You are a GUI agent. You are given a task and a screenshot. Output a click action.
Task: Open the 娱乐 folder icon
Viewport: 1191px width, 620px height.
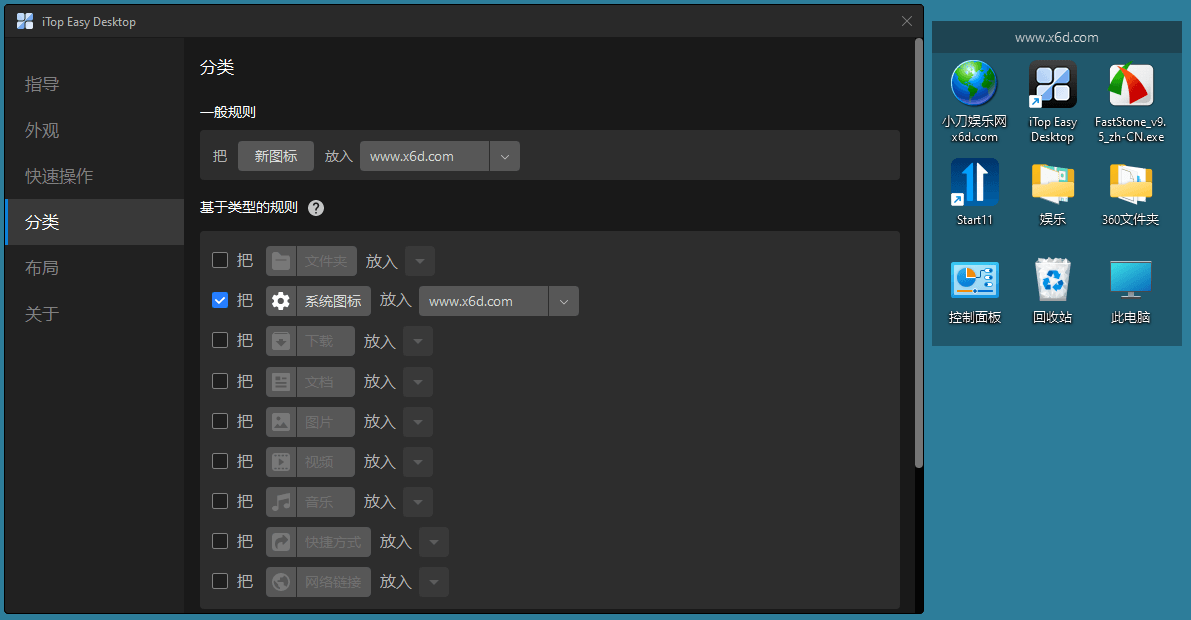click(1052, 180)
